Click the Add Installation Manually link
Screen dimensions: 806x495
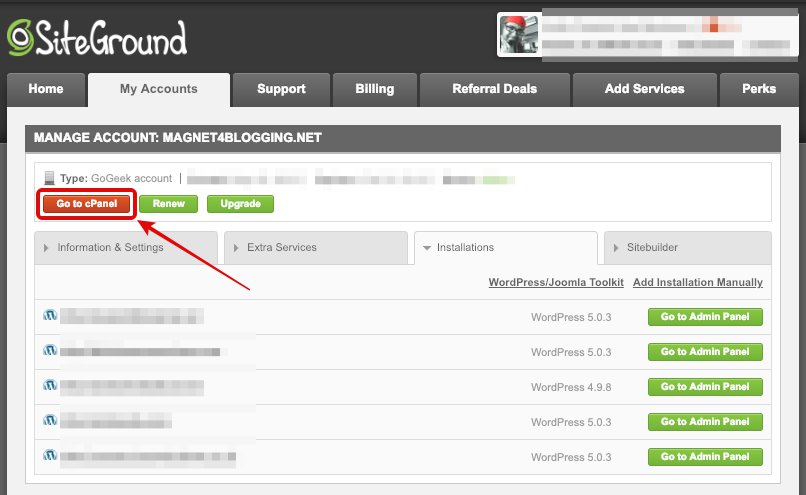point(698,282)
